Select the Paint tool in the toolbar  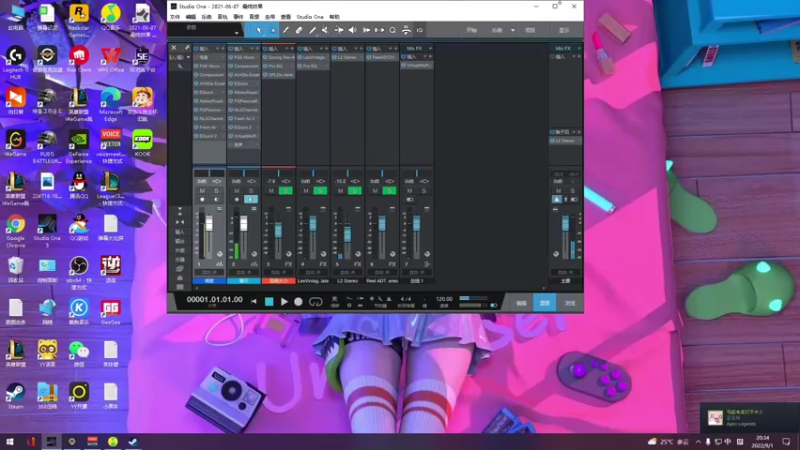[x=312, y=31]
